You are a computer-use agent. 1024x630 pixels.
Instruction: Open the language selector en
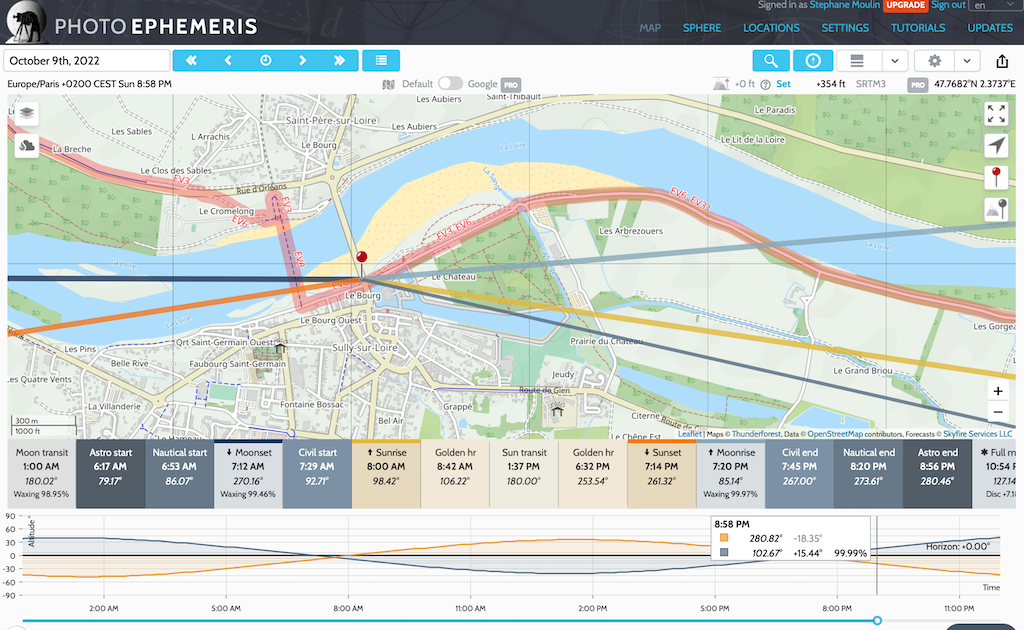992,5
